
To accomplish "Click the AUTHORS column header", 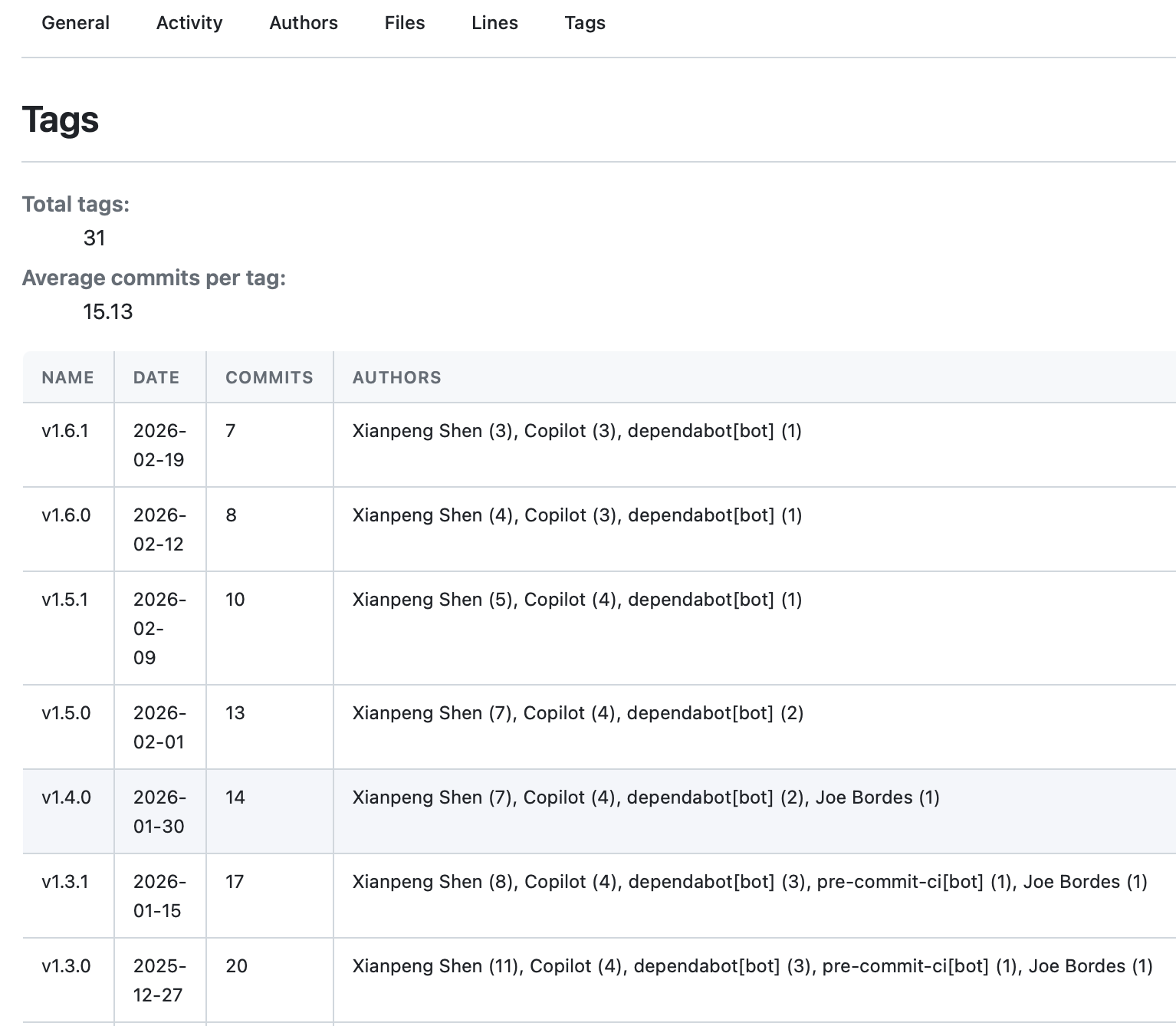I will pyautogui.click(x=396, y=377).
